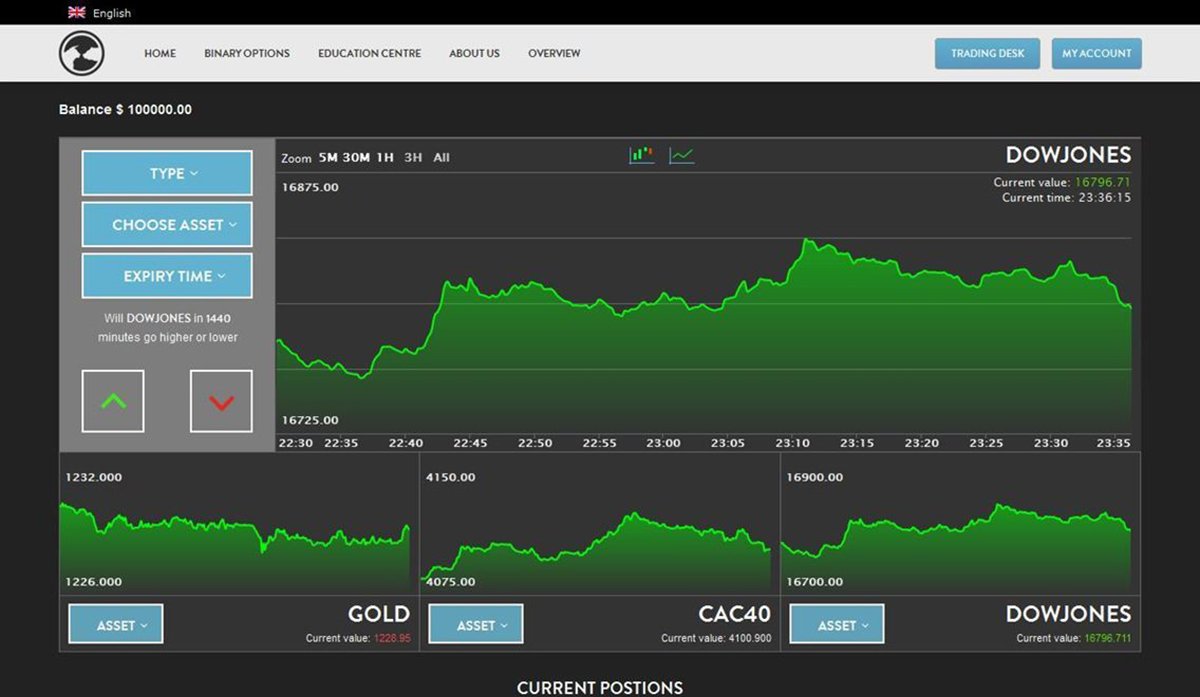Viewport: 1200px width, 697px height.
Task: Set chart zoom to 5M
Action: point(328,158)
